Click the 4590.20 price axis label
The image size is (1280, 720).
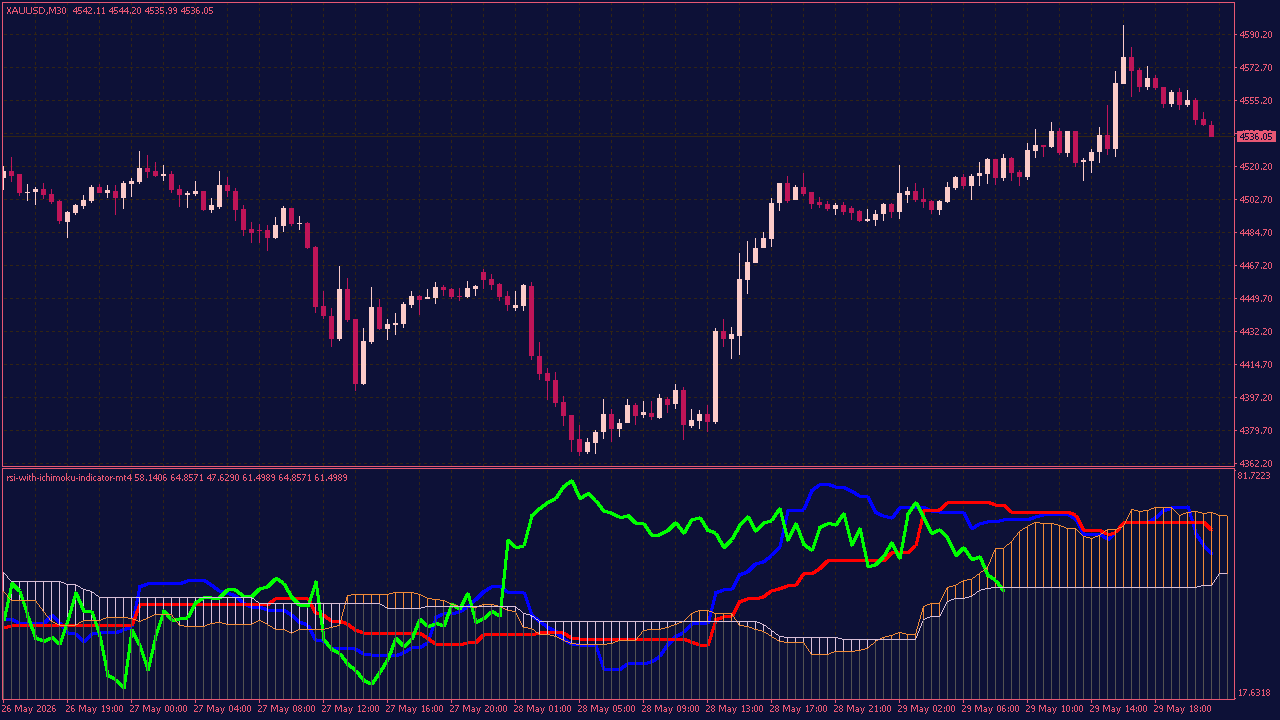click(1255, 35)
